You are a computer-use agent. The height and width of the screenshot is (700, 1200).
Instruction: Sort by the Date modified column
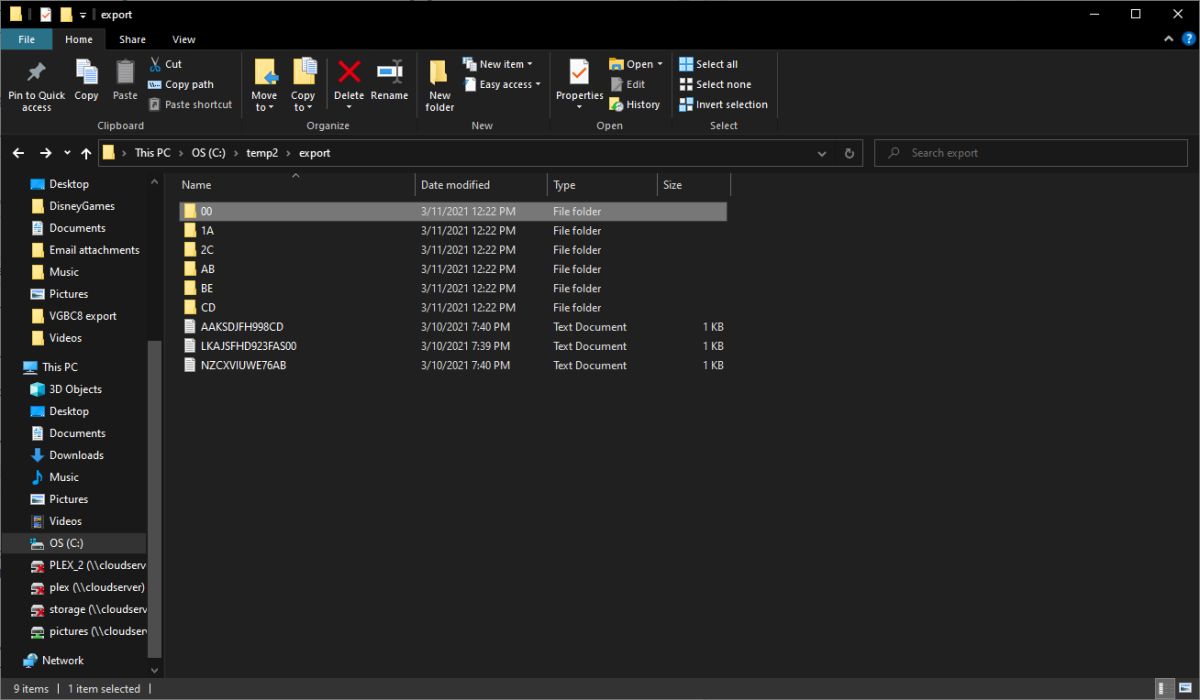click(481, 185)
